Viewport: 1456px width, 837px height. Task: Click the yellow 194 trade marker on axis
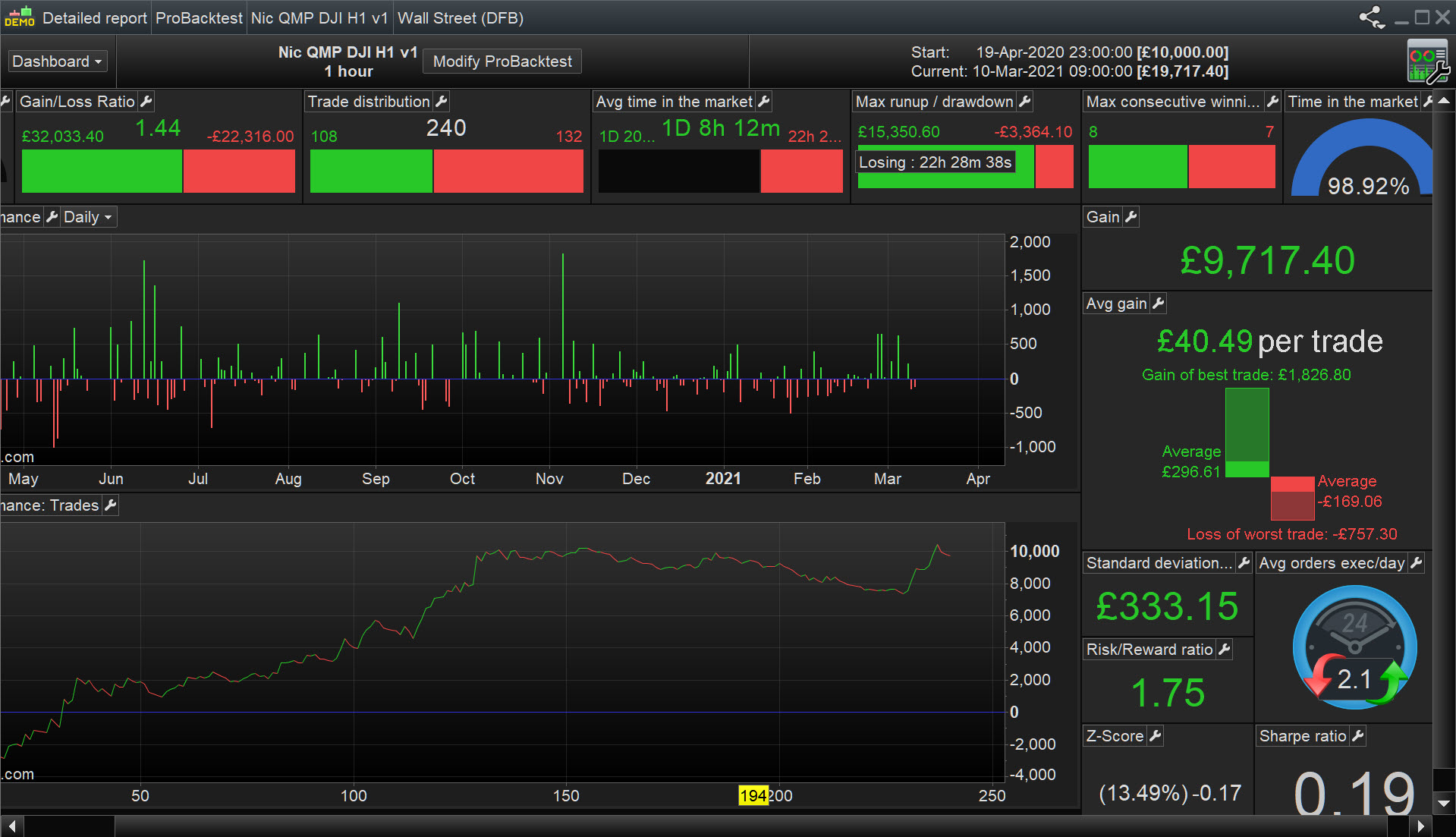[753, 795]
